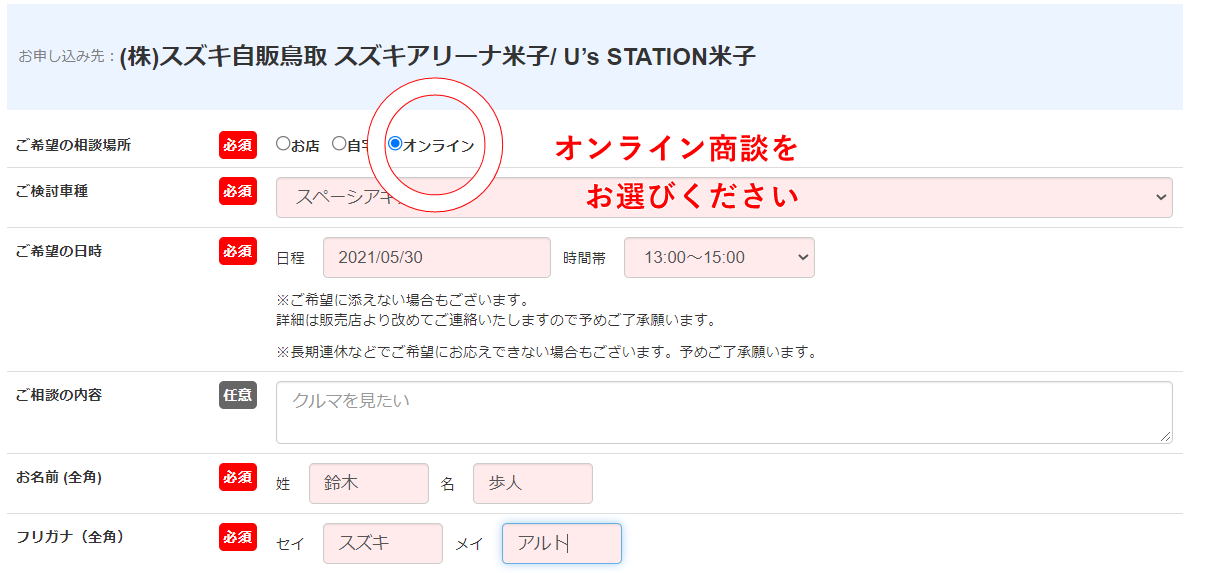
Task: Click the セイ field containing スズキ
Action: [x=382, y=543]
